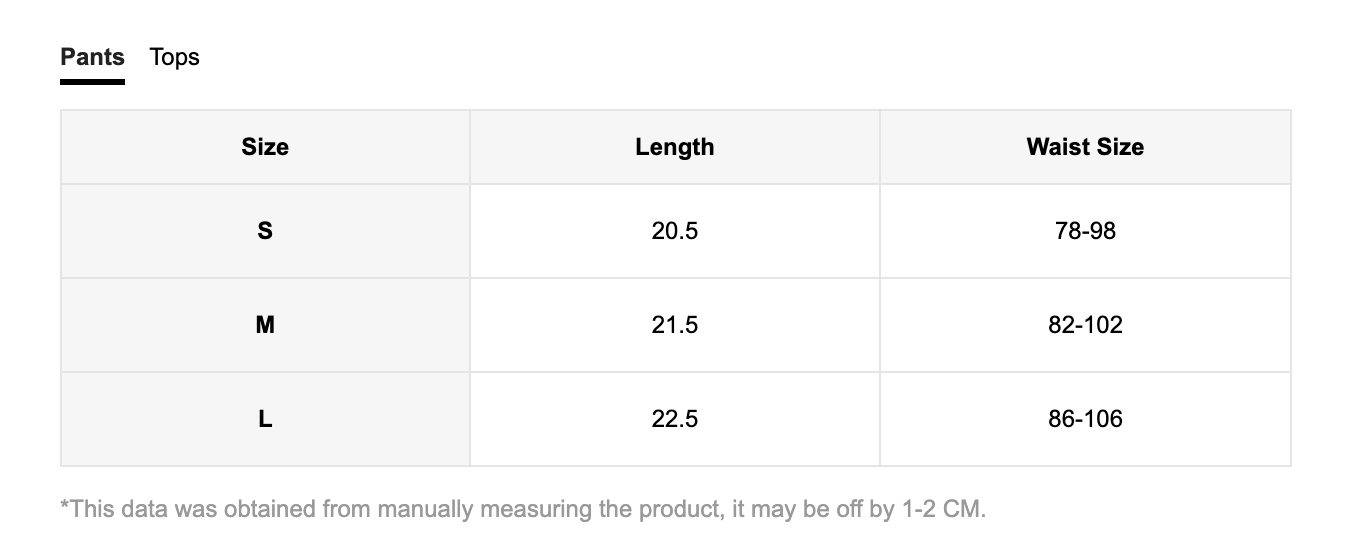Select the M size row label
1364x544 pixels.
click(265, 325)
